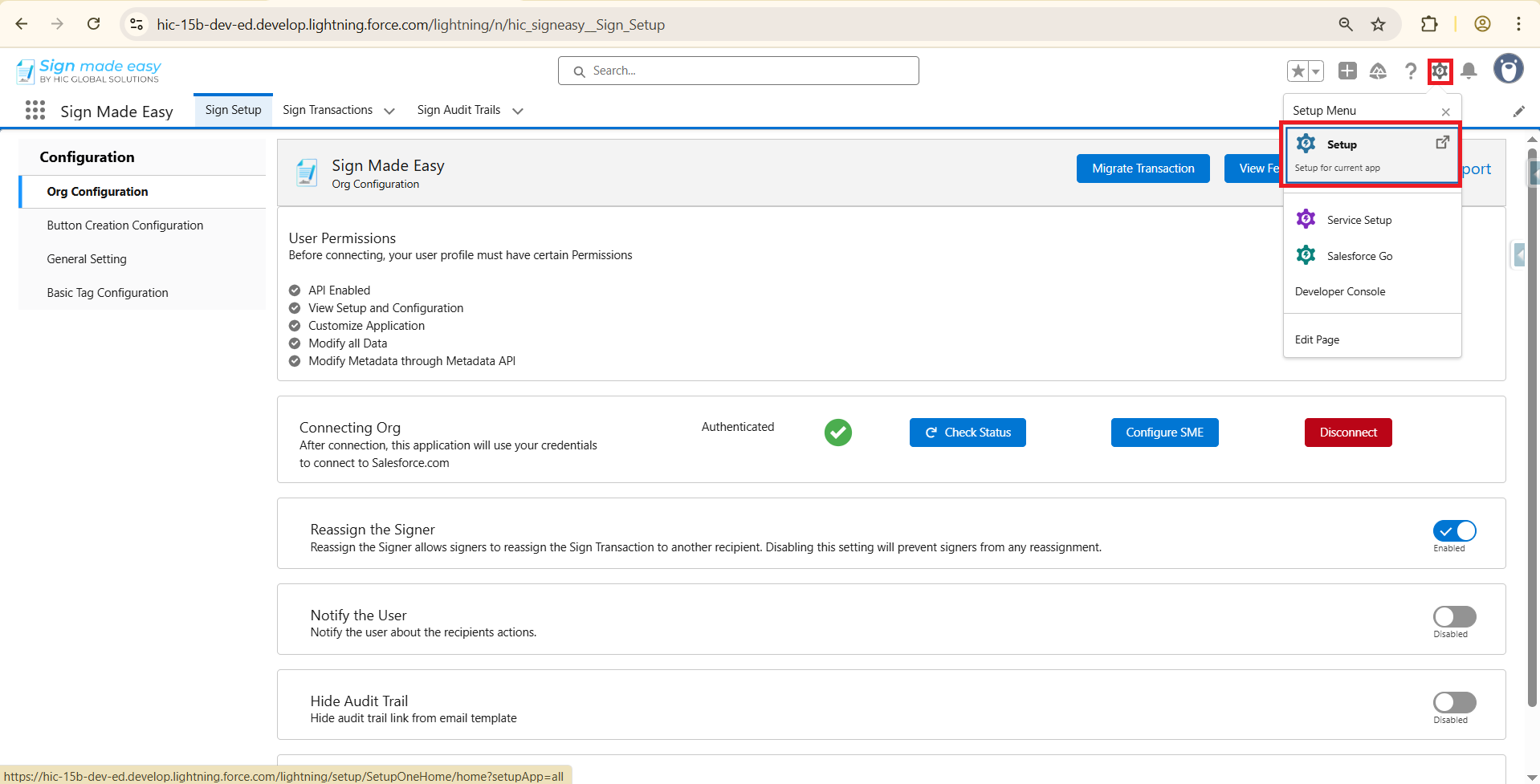Click the edit pencil icon in nav bar

pyautogui.click(x=1518, y=112)
